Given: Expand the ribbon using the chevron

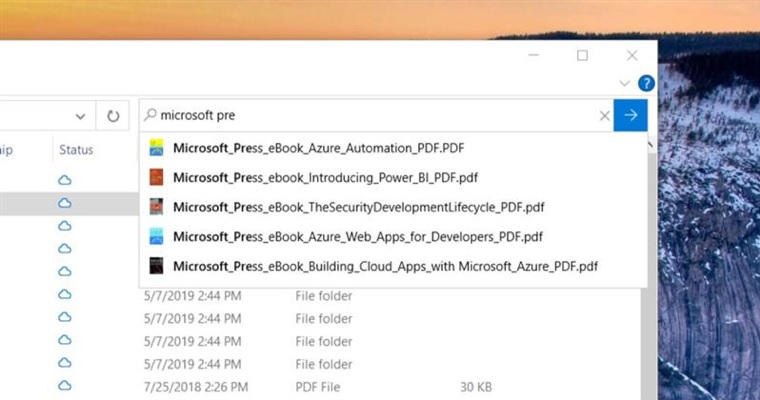Looking at the screenshot, I should click(x=625, y=83).
